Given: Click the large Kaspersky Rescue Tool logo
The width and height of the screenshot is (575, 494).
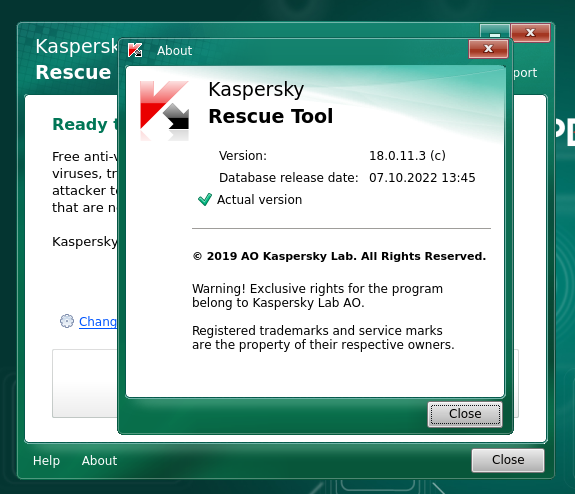Looking at the screenshot, I should pos(164,110).
